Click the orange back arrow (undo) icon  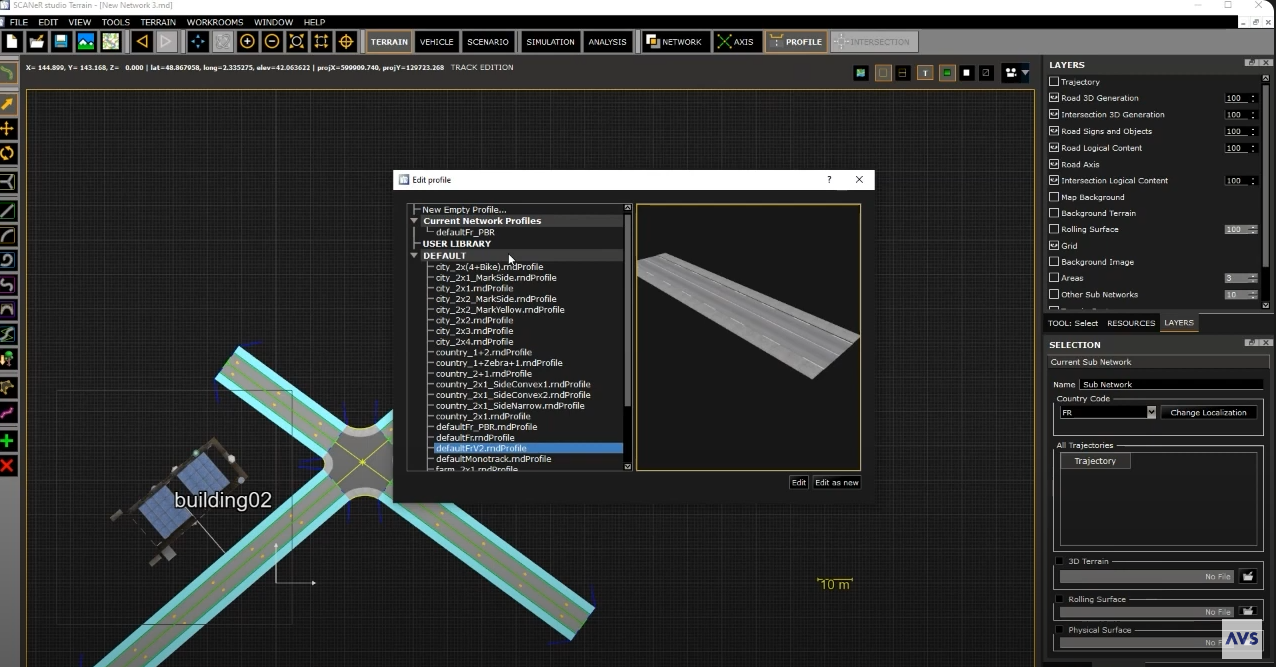point(142,41)
